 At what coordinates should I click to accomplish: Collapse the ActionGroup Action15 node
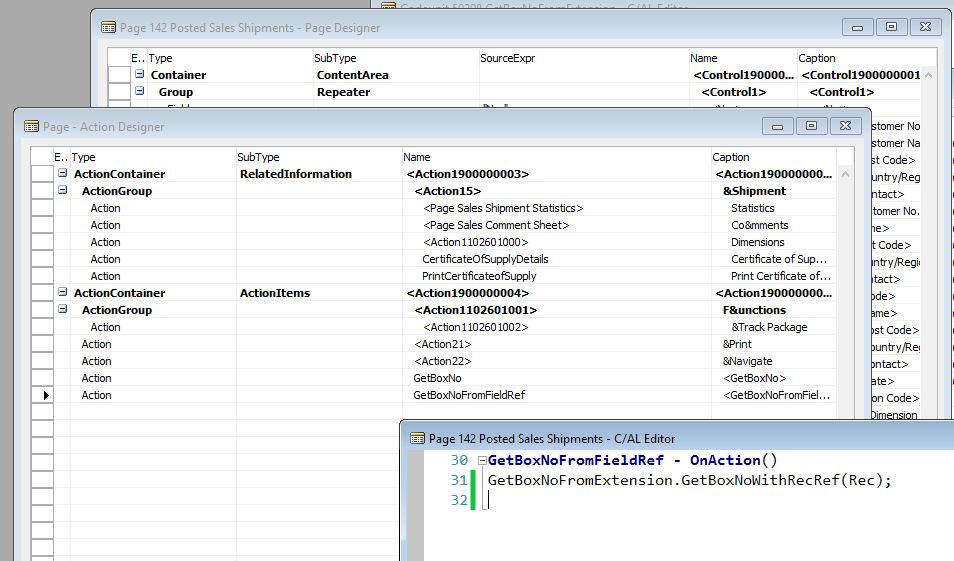(x=63, y=191)
